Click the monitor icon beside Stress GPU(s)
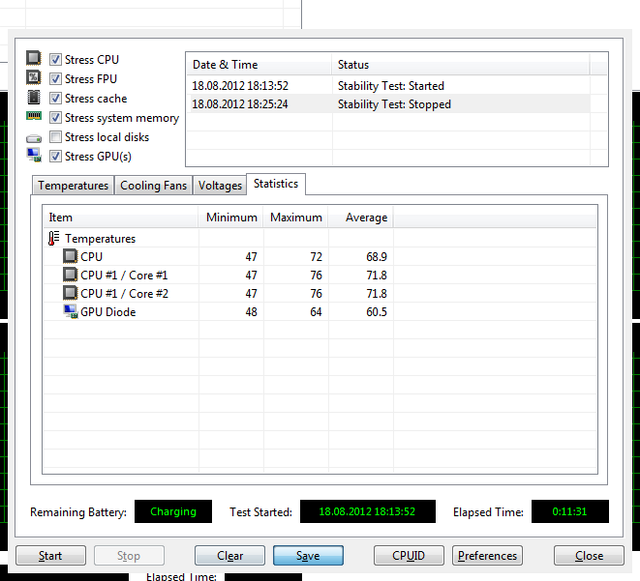This screenshot has height=581, width=640. click(33, 156)
